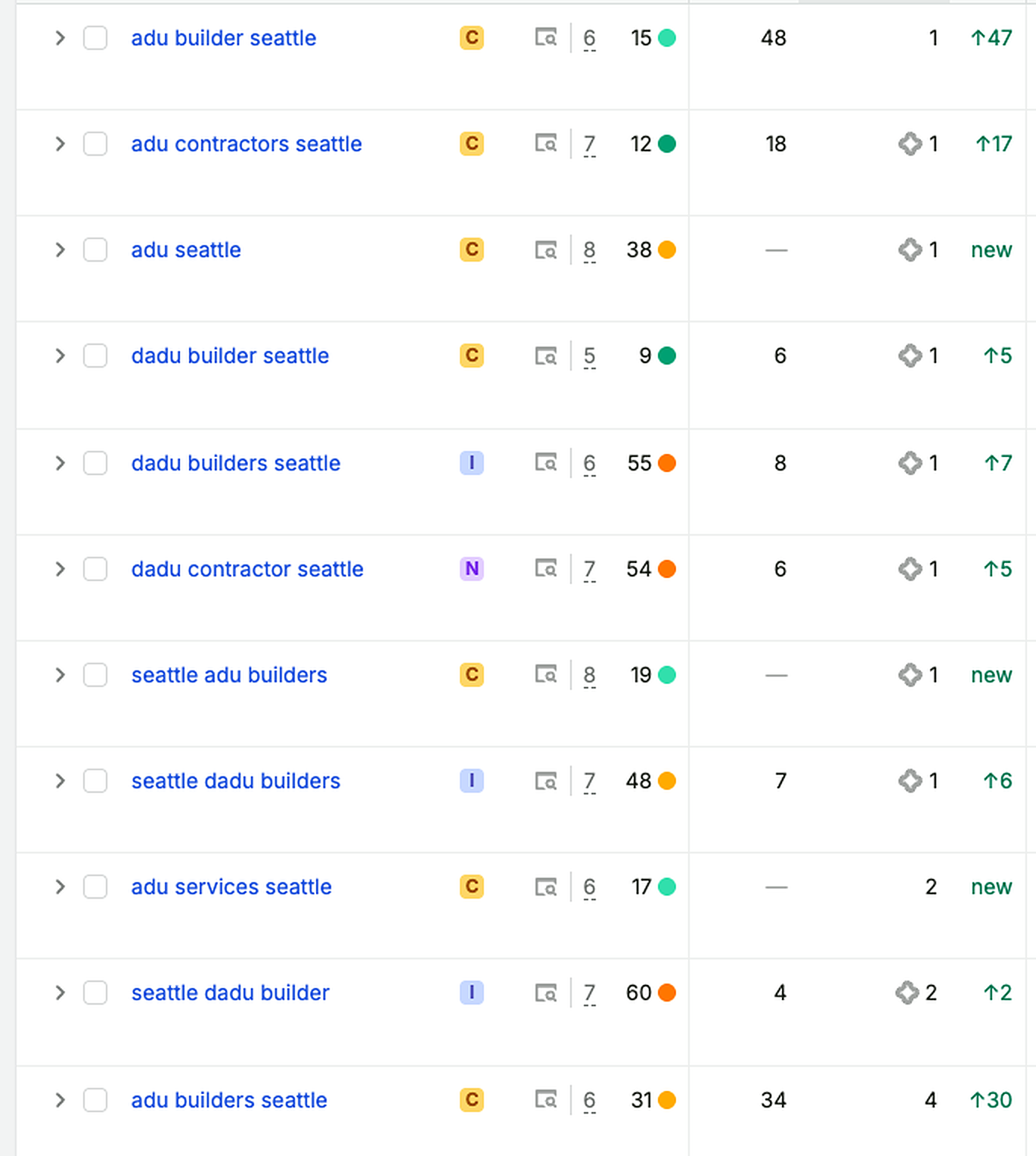Viewport: 1036px width, 1156px height.
Task: Click SERP feature icon in adu contractors seattle row
Action: coord(910,144)
